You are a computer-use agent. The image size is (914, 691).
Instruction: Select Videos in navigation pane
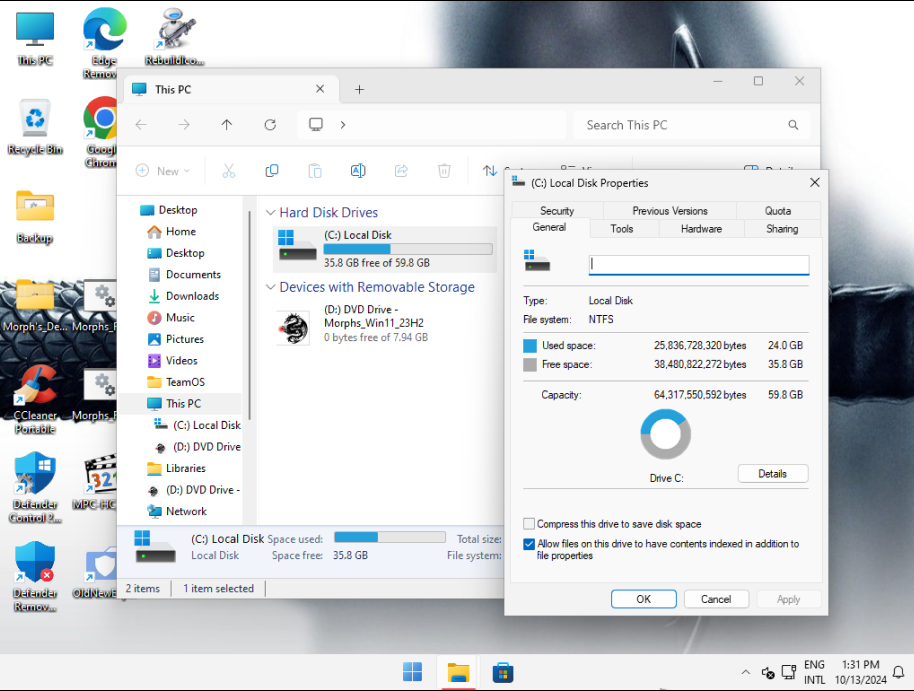pyautogui.click(x=181, y=361)
